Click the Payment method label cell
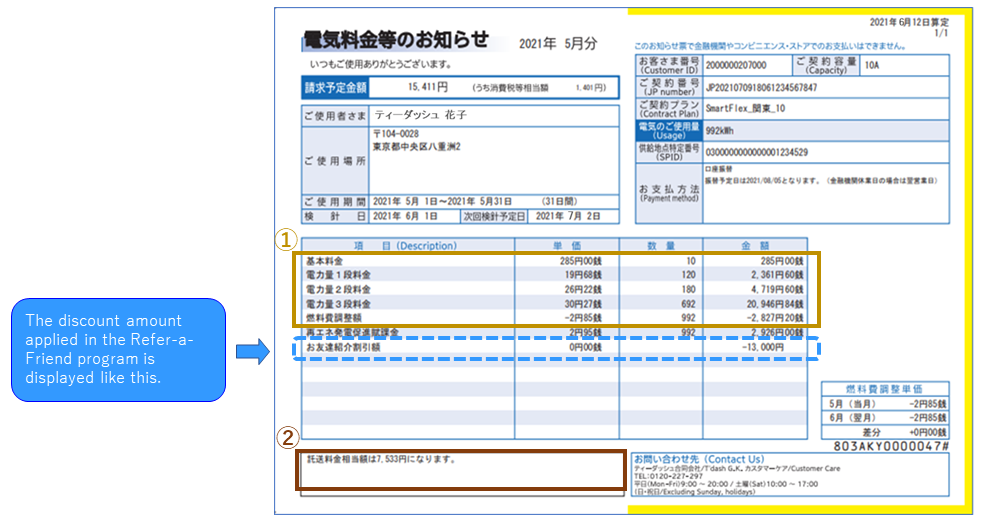The height and width of the screenshot is (525, 986). (668, 189)
